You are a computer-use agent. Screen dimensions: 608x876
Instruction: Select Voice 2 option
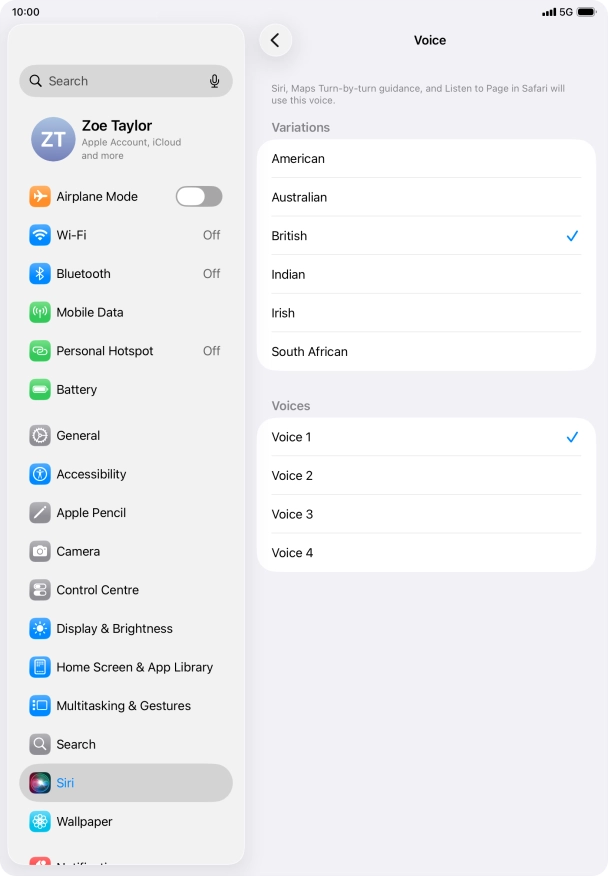(x=426, y=475)
